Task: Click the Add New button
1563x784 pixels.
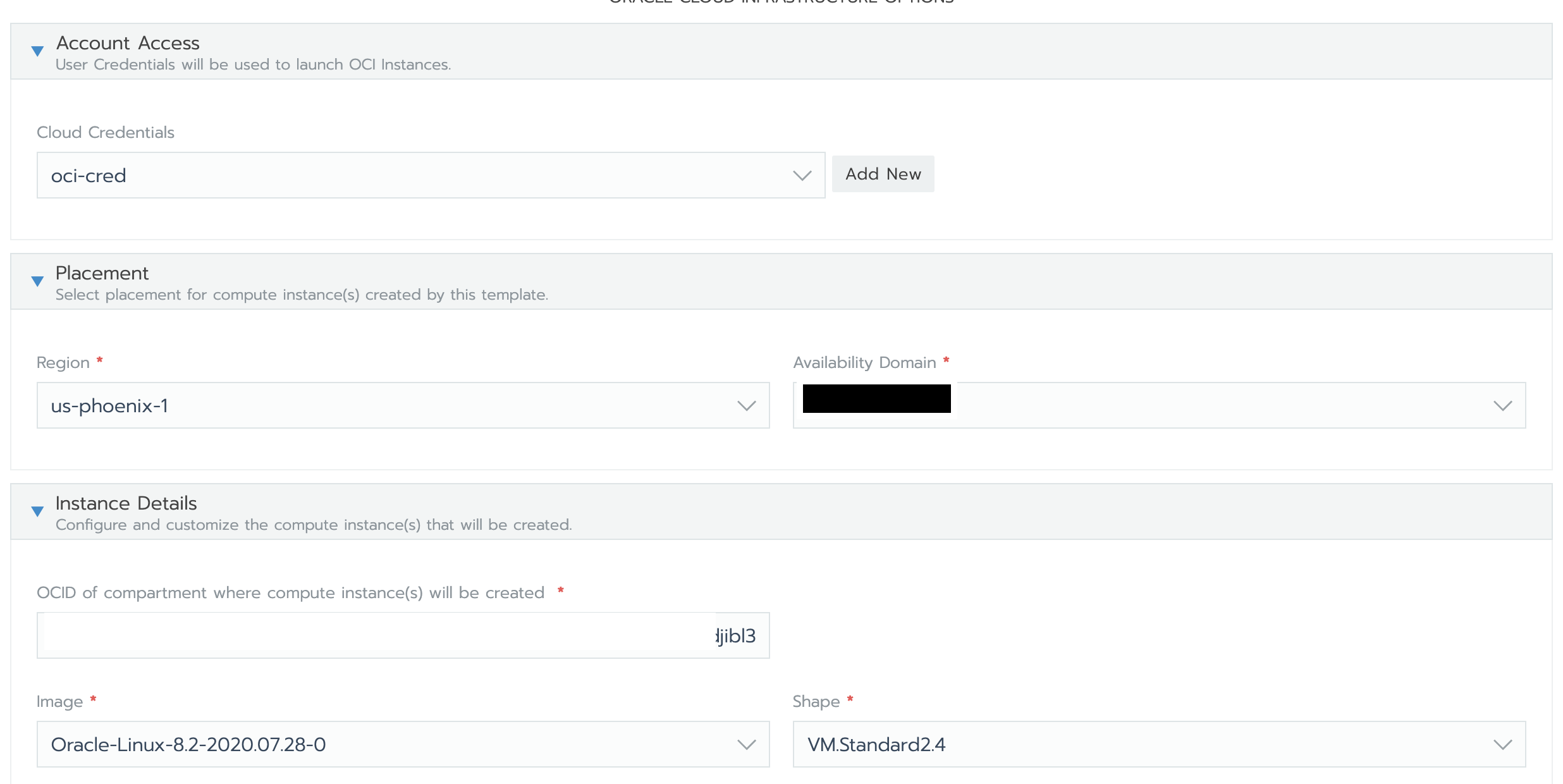Action: tap(883, 174)
